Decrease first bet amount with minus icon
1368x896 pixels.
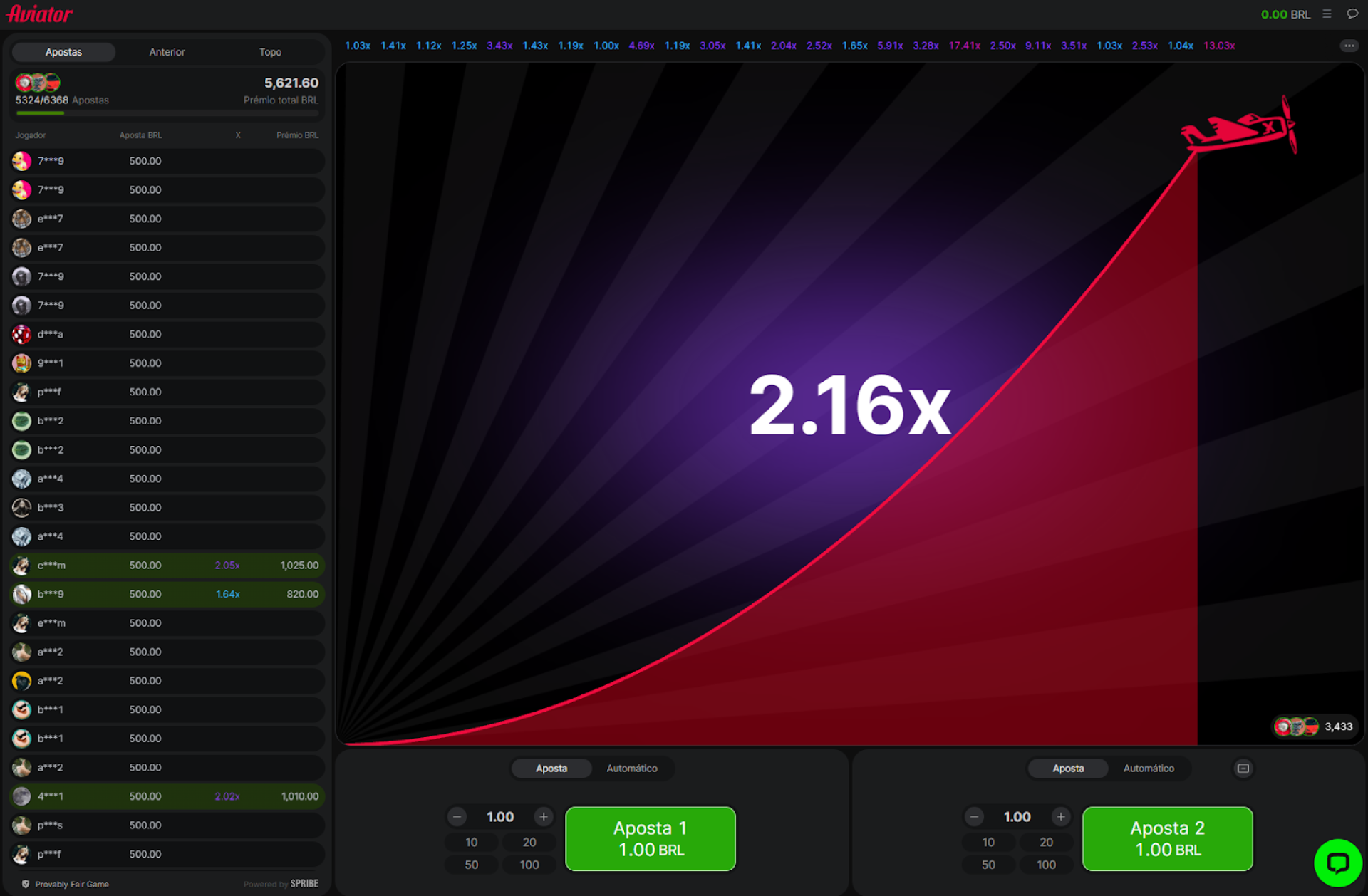click(x=457, y=817)
